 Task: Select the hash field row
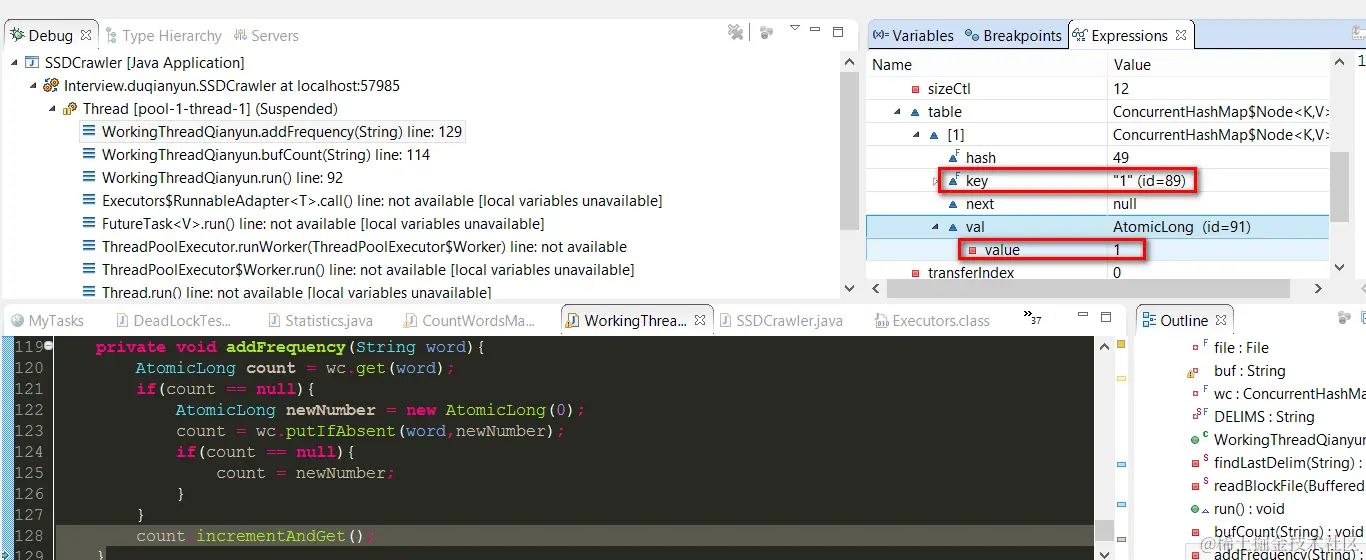(1097, 158)
